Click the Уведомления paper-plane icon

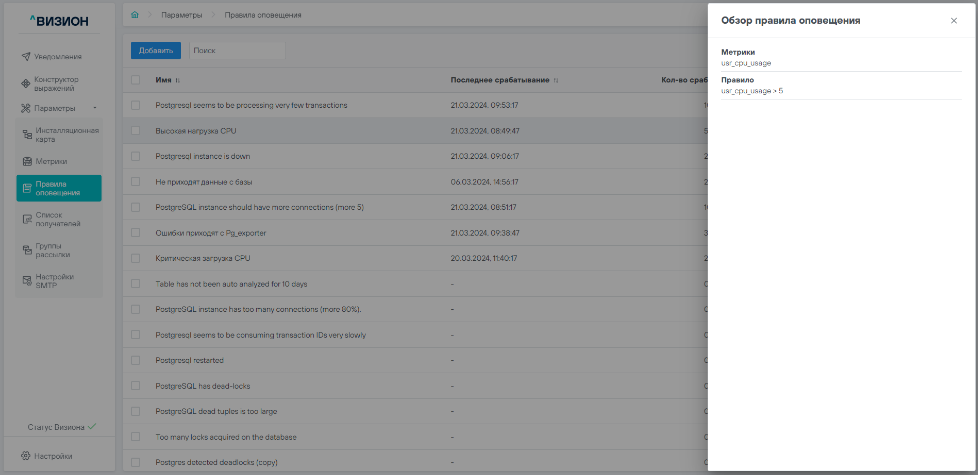26,57
